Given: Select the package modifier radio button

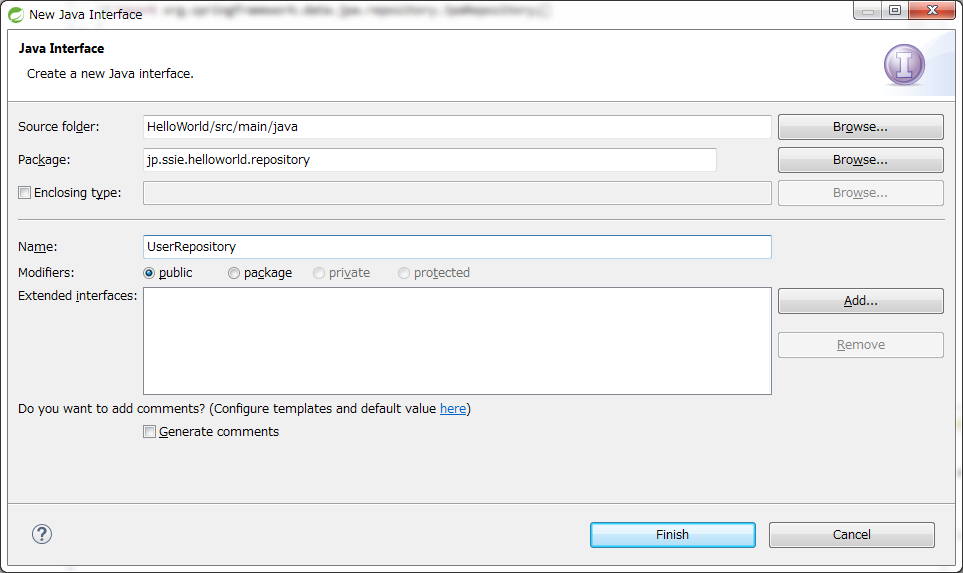Looking at the screenshot, I should (x=234, y=273).
